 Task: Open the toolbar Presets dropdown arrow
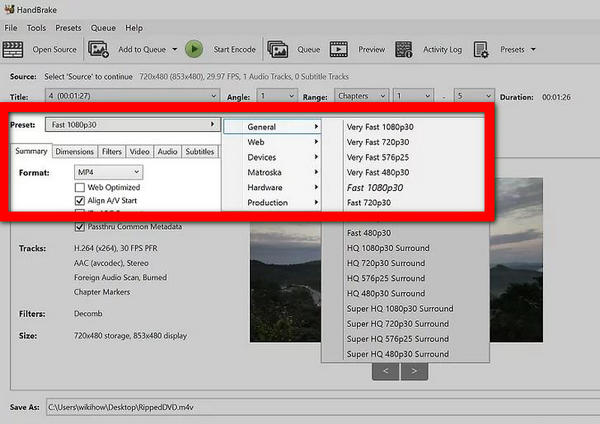pos(533,49)
